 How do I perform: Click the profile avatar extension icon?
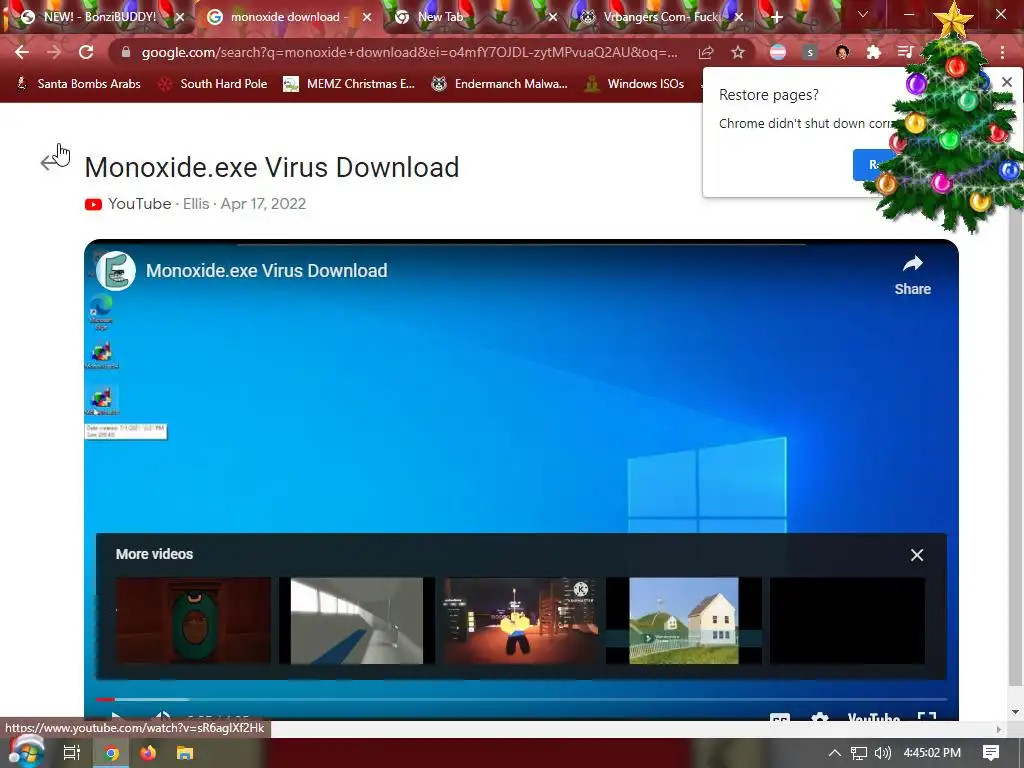coord(842,52)
